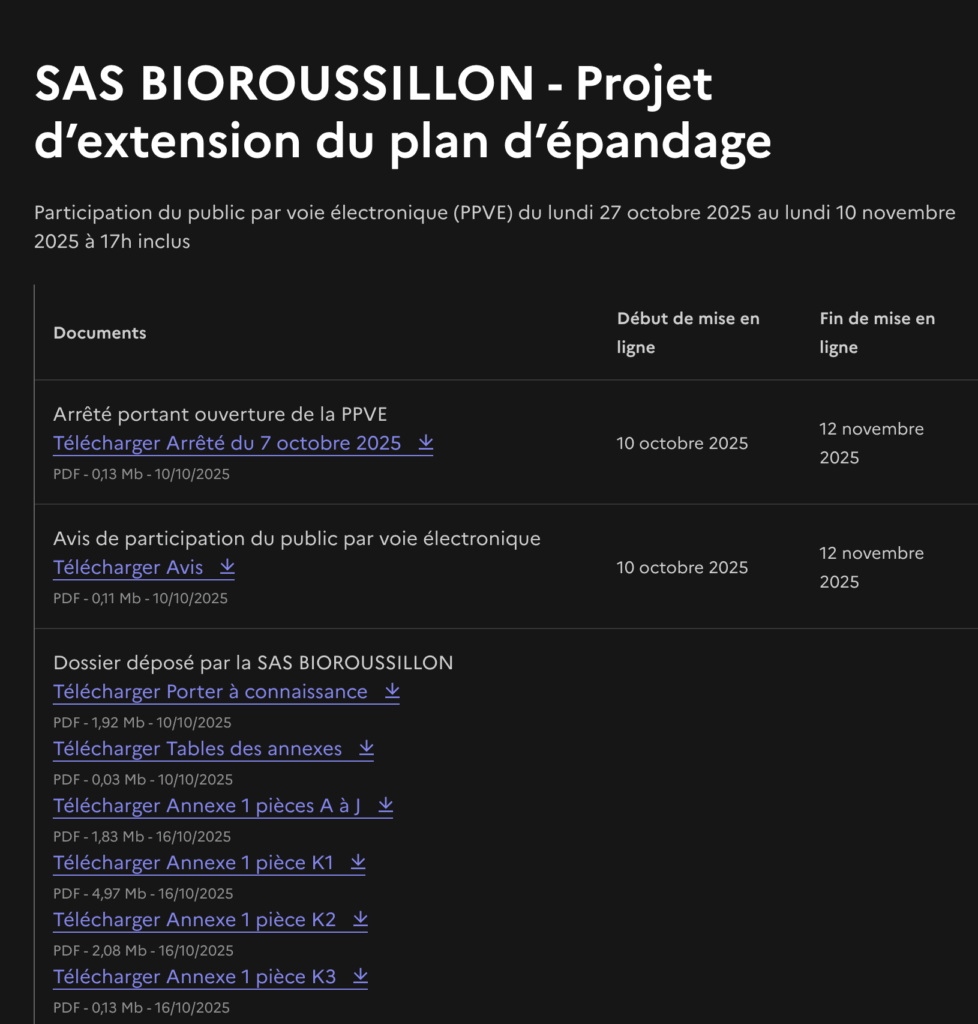978x1024 pixels.
Task: Open the Télécharger Avis link
Action: click(x=128, y=567)
